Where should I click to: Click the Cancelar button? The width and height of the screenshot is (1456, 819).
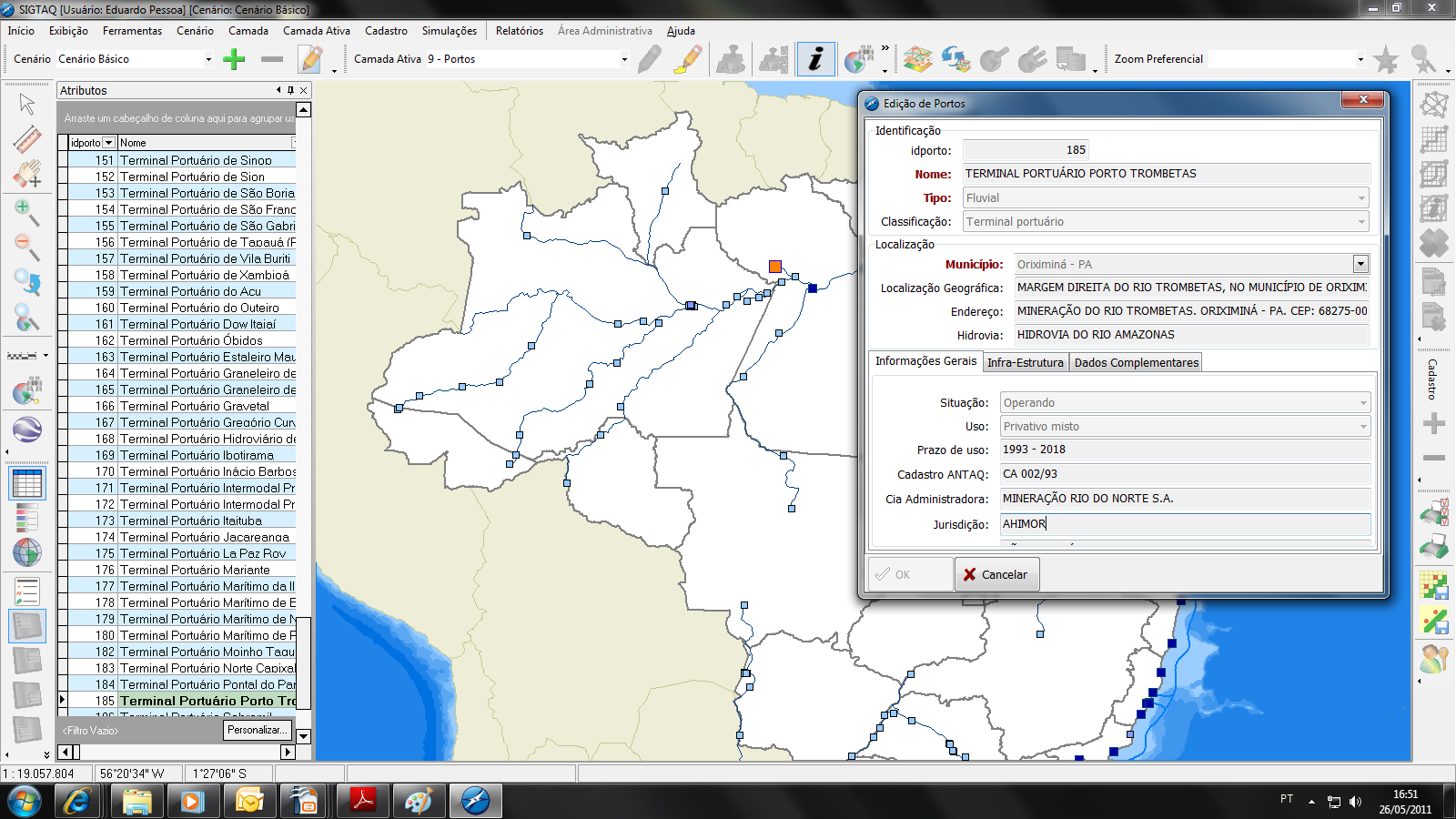(996, 574)
